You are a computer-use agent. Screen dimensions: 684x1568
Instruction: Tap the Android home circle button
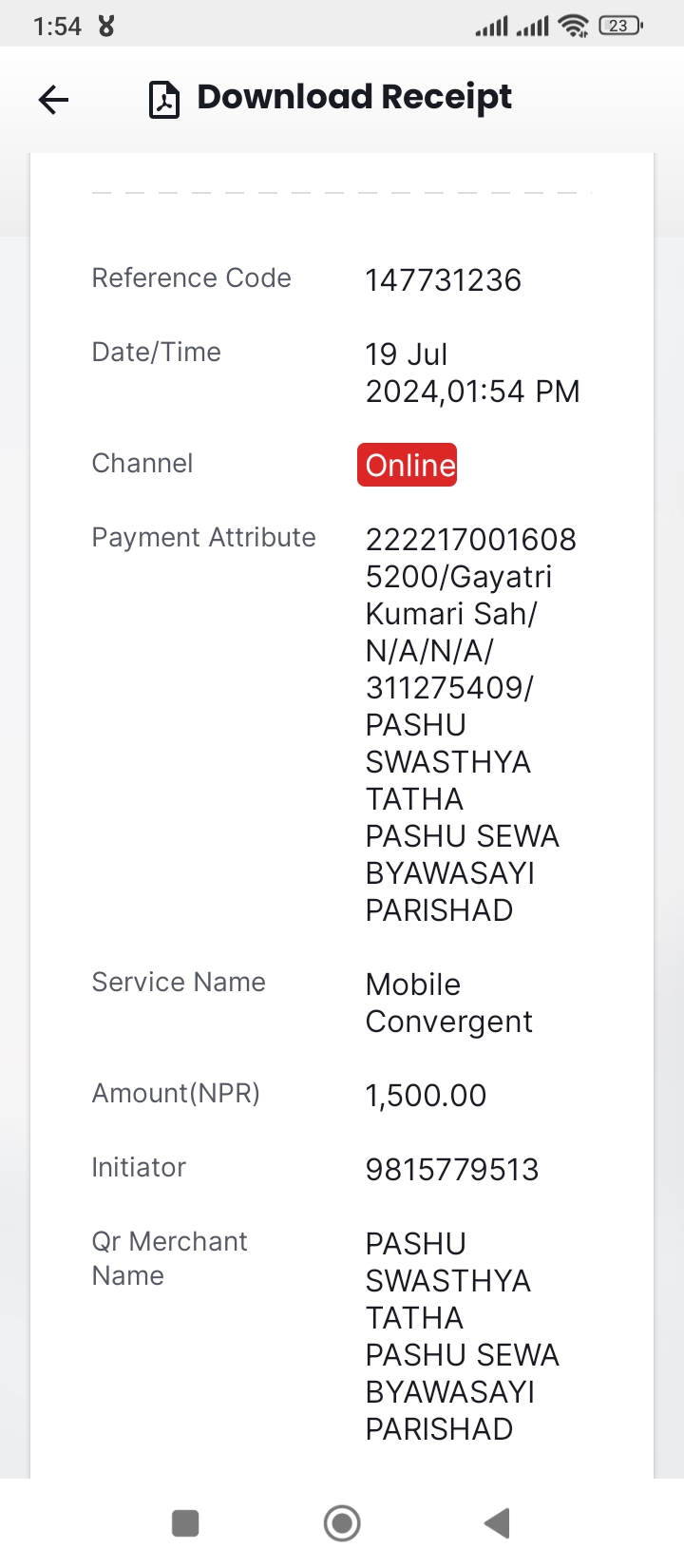342,1523
